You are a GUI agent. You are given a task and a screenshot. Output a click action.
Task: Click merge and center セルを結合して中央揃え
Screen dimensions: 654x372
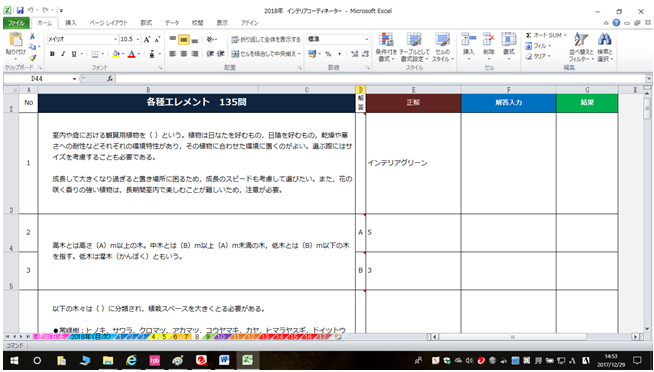click(x=266, y=54)
